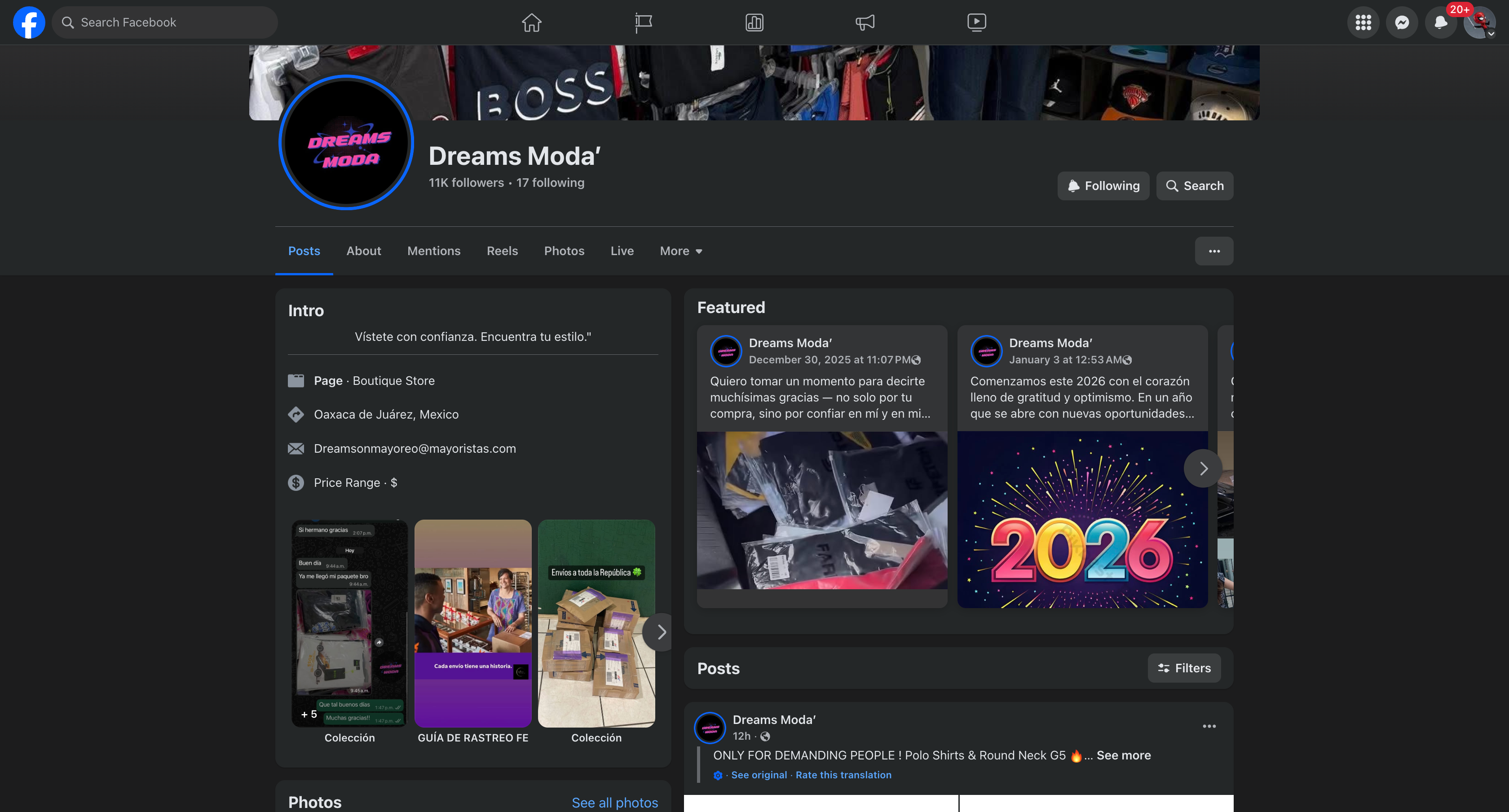Switch to the Reels tab
Viewport: 1509px width, 812px height.
click(502, 251)
